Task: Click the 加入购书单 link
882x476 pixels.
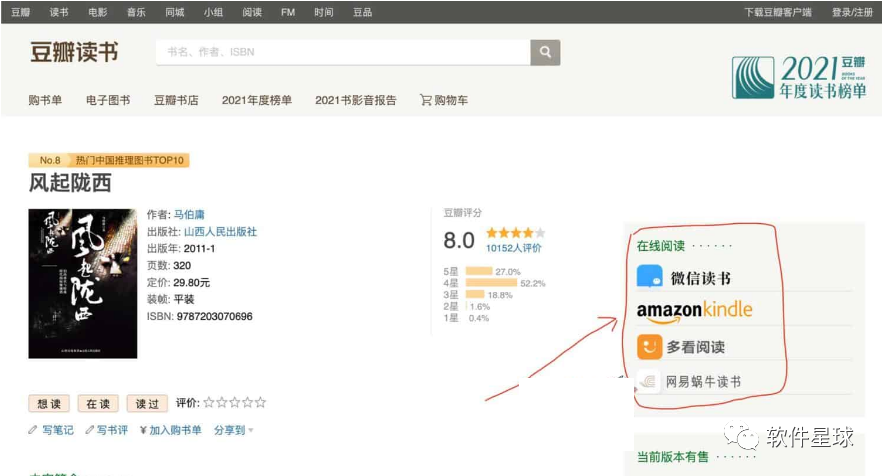Action: [x=175, y=430]
